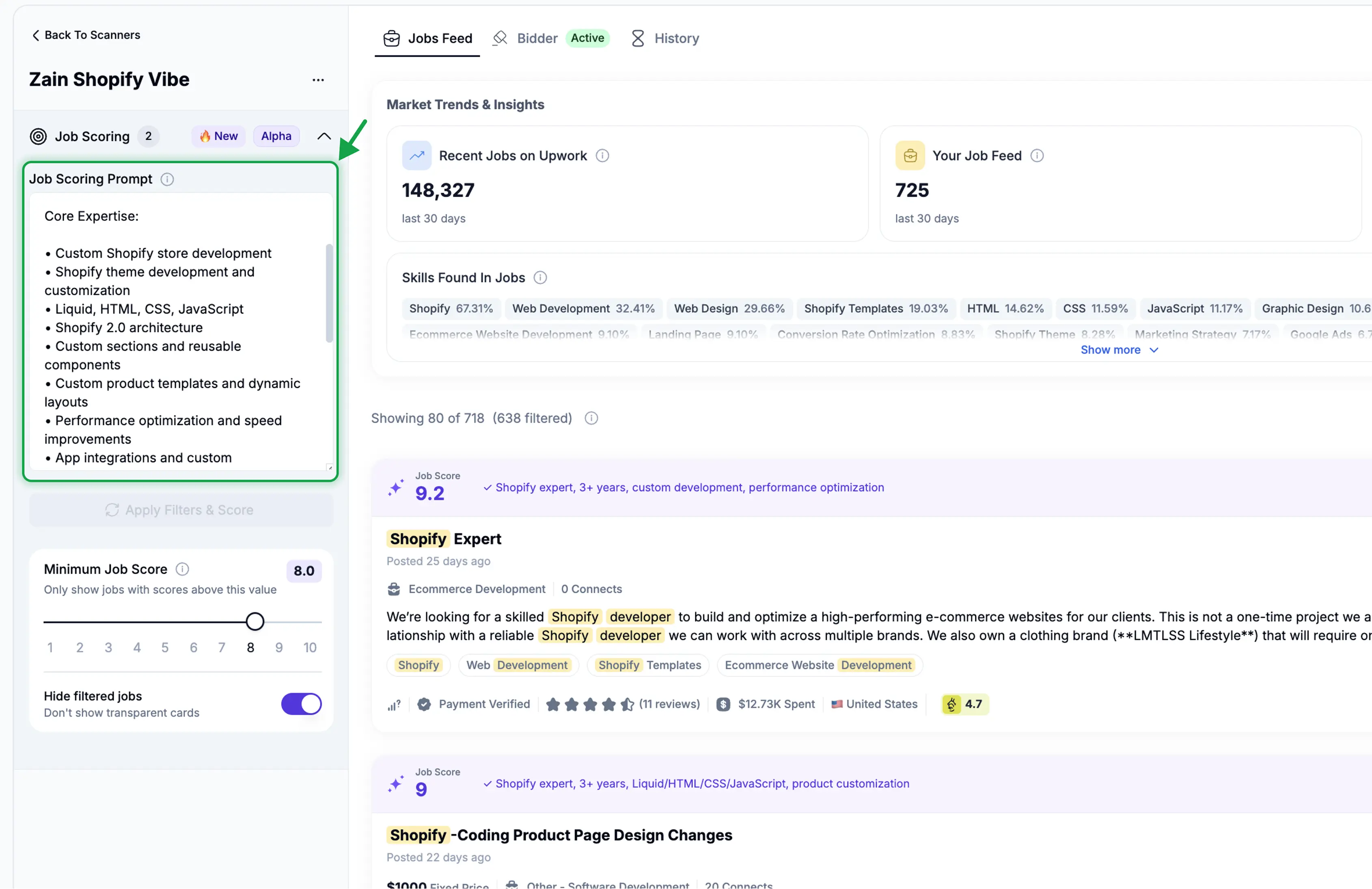Click the HTML 14.62% skill chip
This screenshot has width=1372, height=889.
coord(1005,309)
